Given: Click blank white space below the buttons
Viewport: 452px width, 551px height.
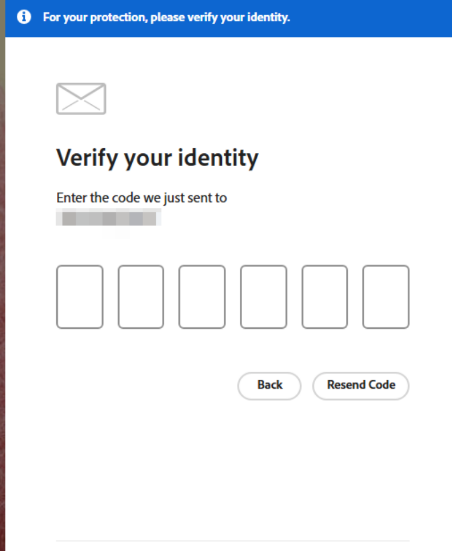Looking at the screenshot, I should pos(232,467).
